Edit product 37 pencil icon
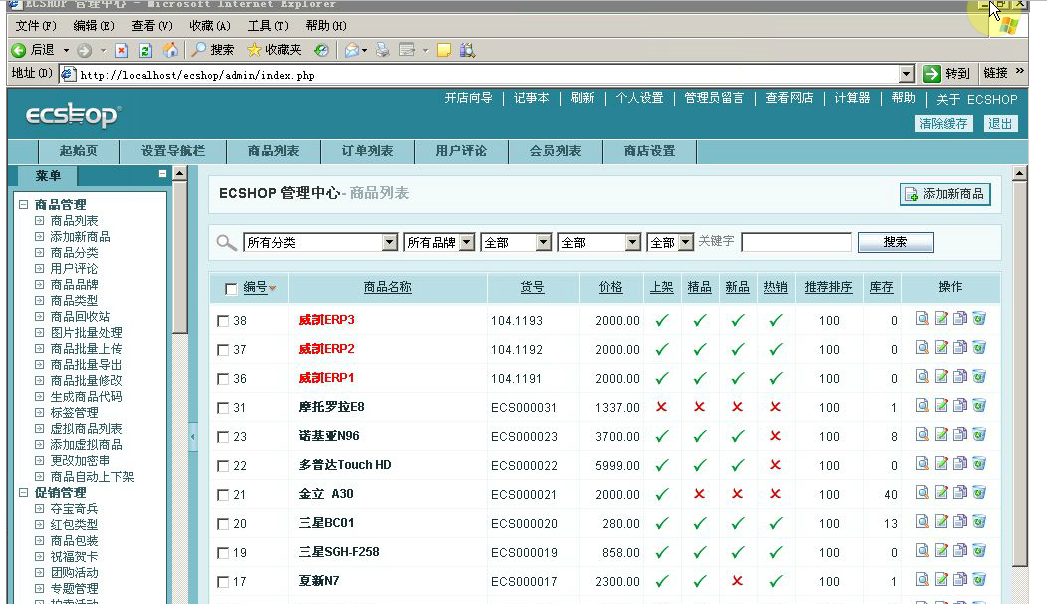 pyautogui.click(x=941, y=348)
